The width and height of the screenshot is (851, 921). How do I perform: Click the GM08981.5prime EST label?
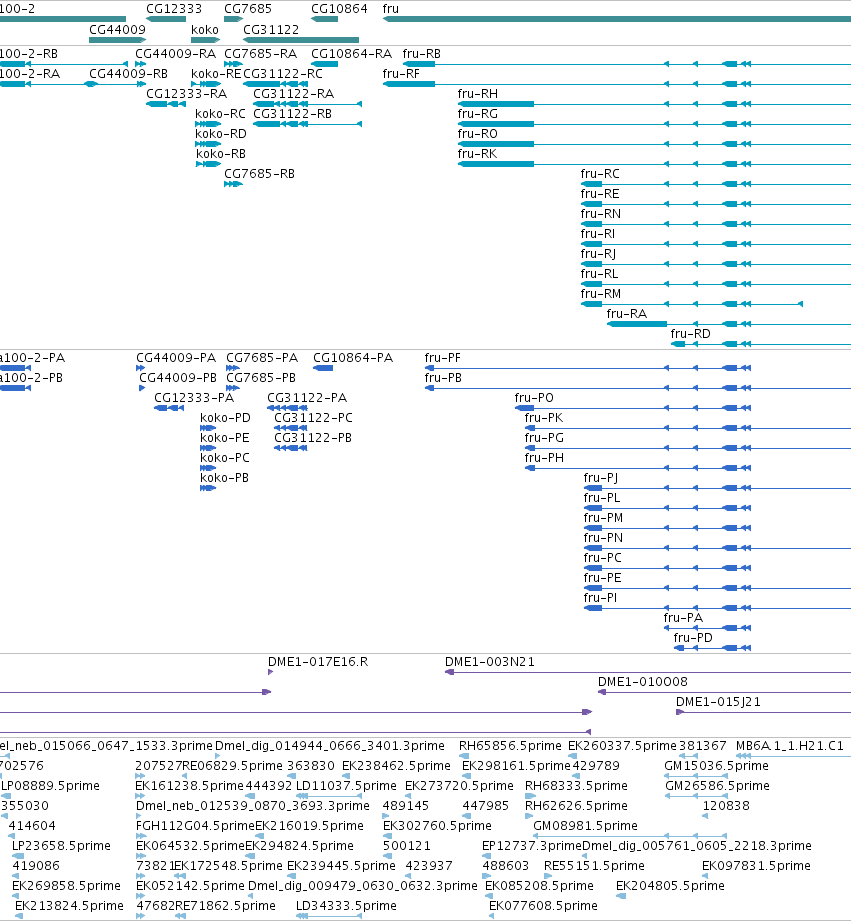point(586,826)
